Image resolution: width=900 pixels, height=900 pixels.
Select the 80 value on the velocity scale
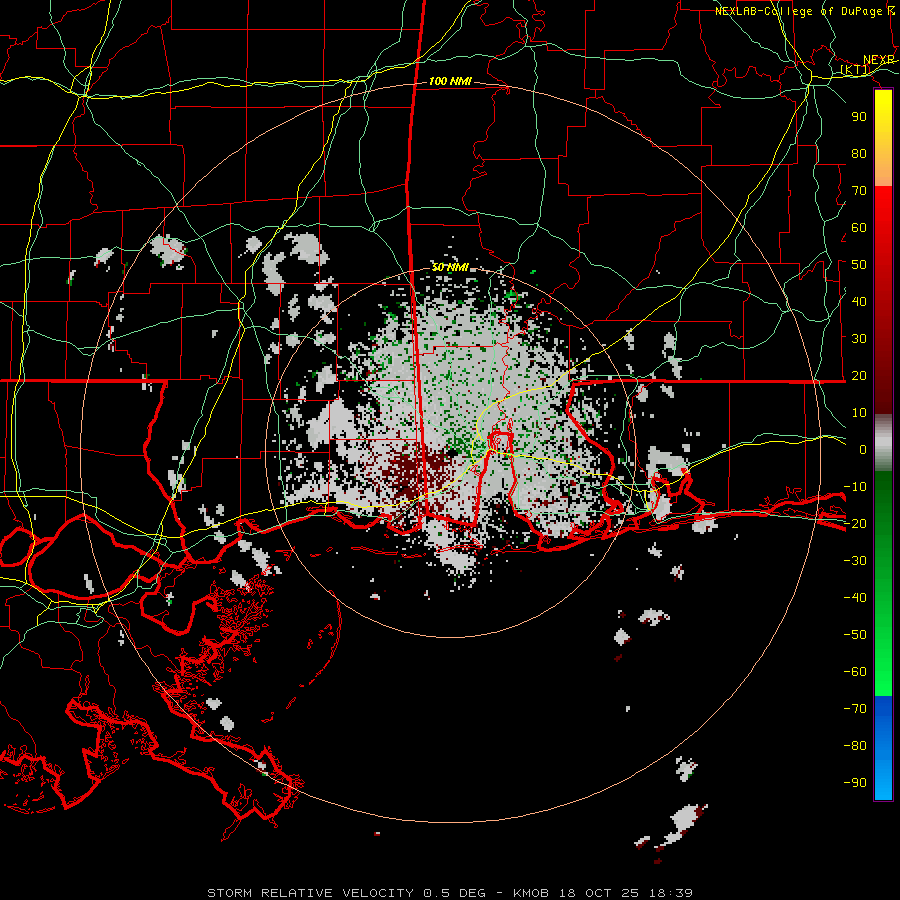859,153
